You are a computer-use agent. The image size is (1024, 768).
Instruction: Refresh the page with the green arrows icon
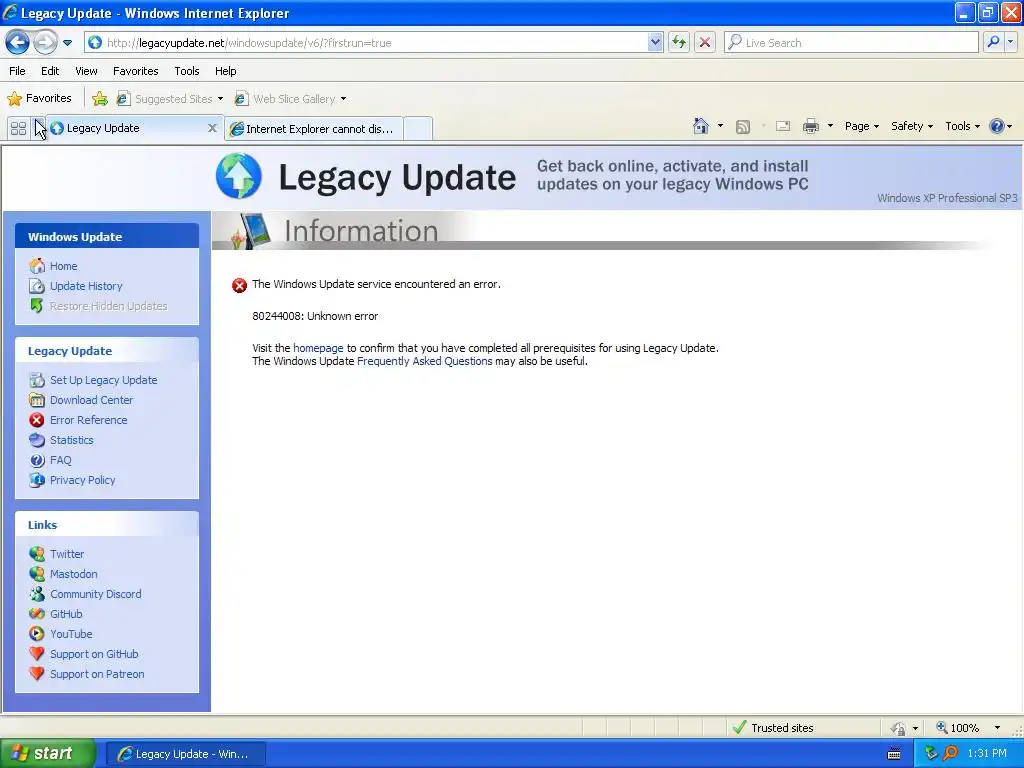pos(679,42)
